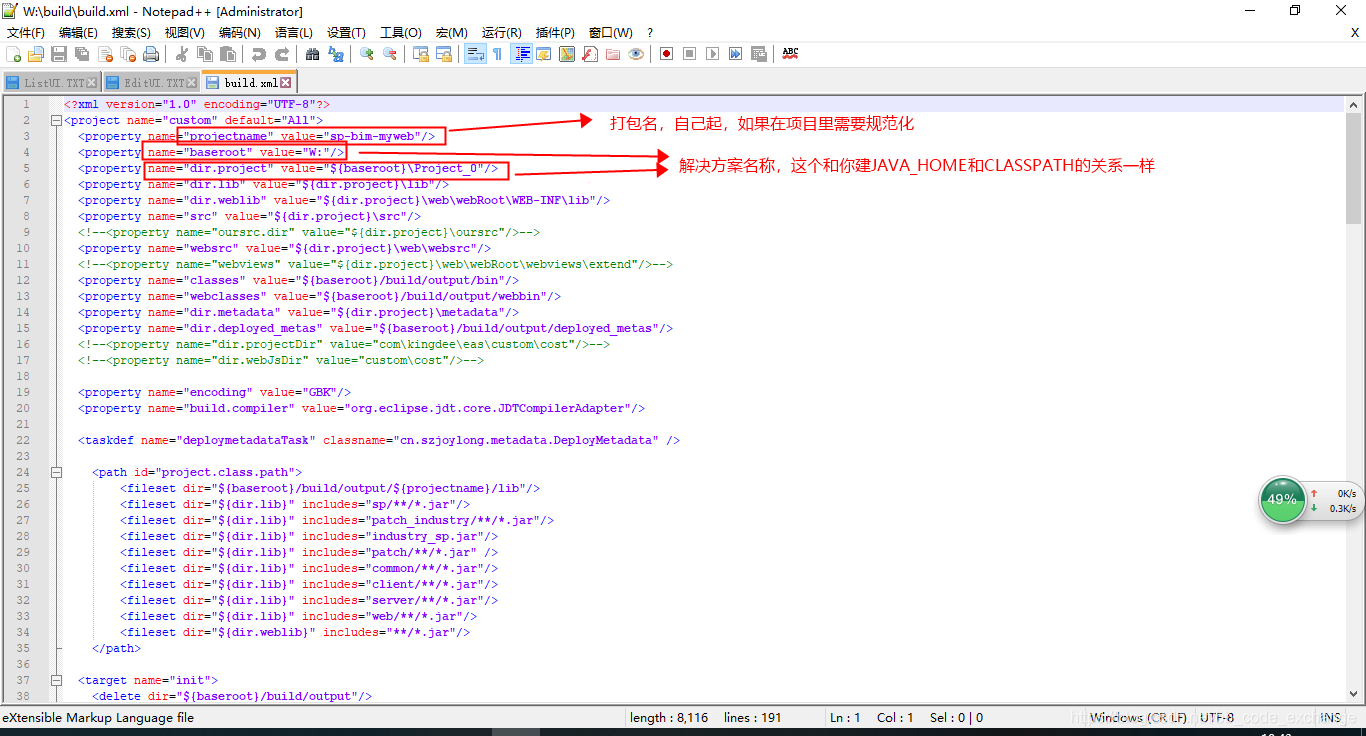Synchronize vertical scrolling icon

421,54
